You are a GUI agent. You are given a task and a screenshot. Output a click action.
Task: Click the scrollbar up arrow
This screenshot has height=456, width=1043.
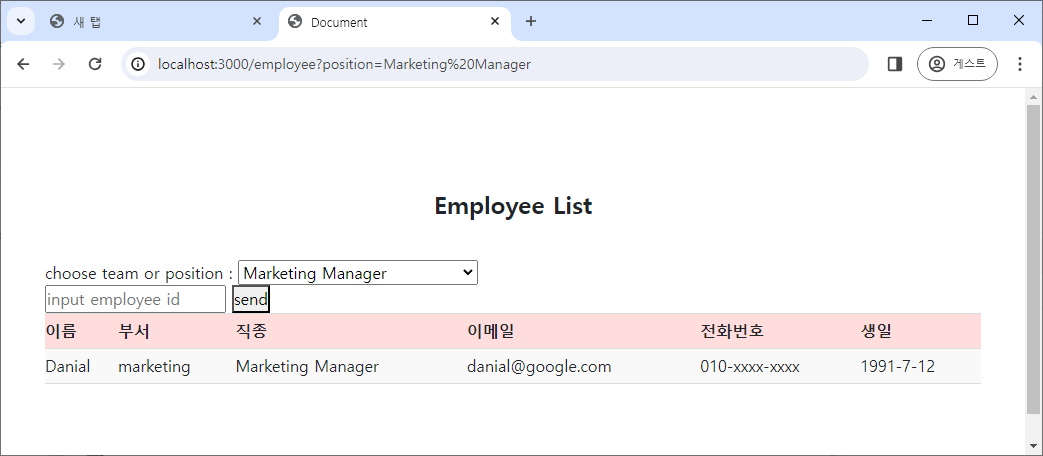[1033, 97]
